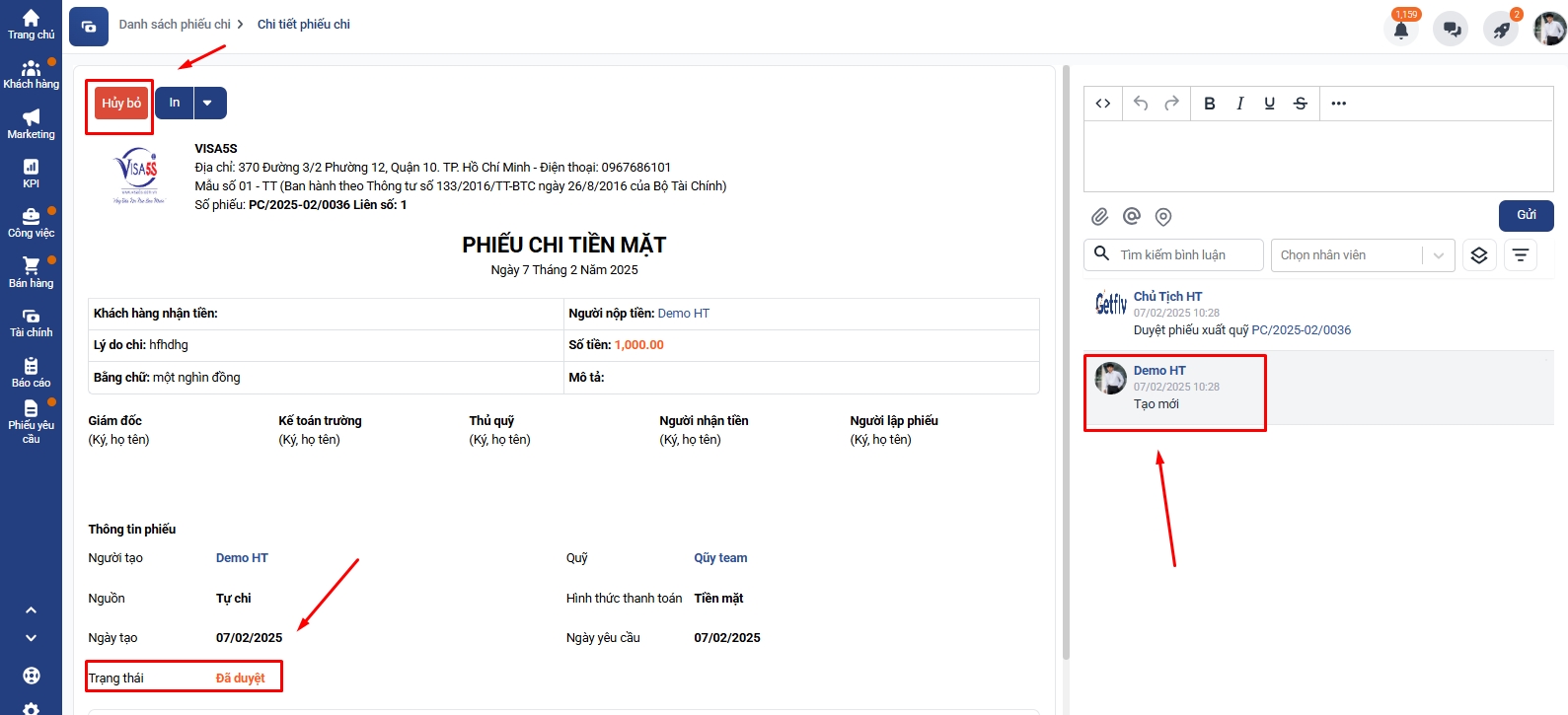Toggle strikethrough formatting in editor
Screen dimensions: 1568x715
pos(1301,104)
